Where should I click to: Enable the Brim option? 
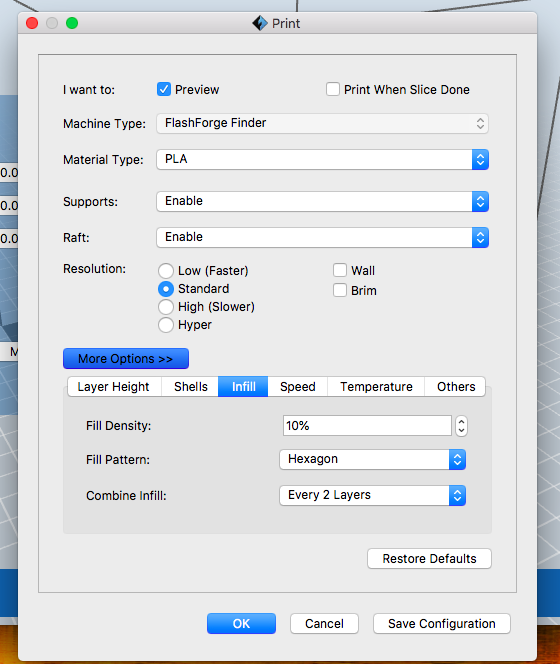[x=340, y=290]
